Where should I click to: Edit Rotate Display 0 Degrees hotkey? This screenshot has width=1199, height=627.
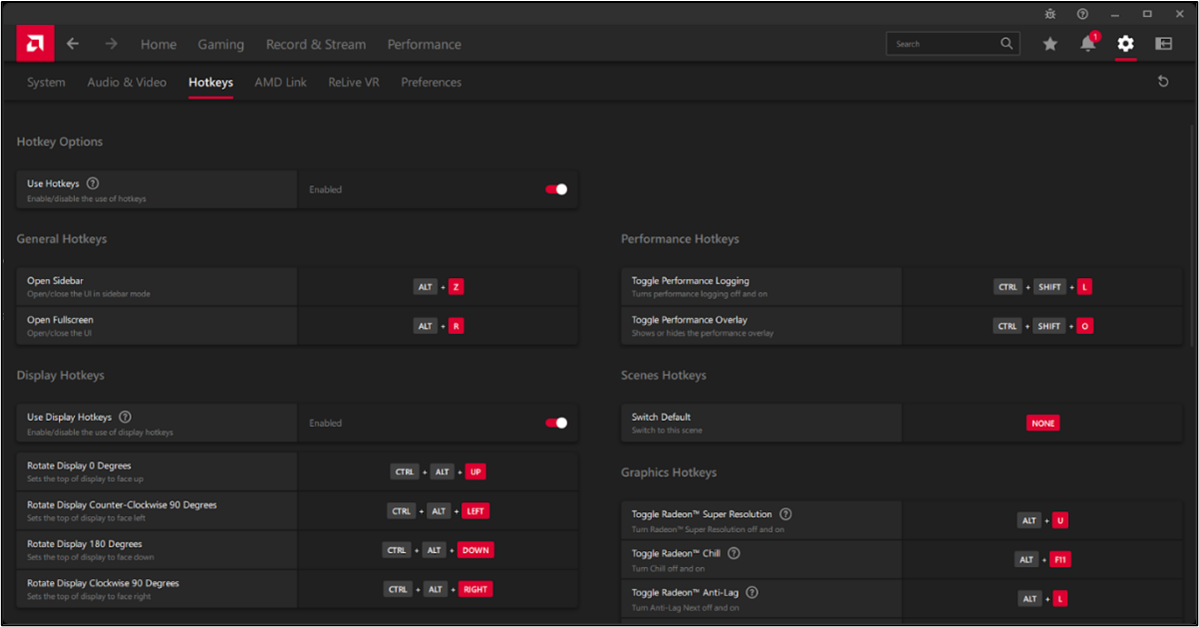(438, 472)
